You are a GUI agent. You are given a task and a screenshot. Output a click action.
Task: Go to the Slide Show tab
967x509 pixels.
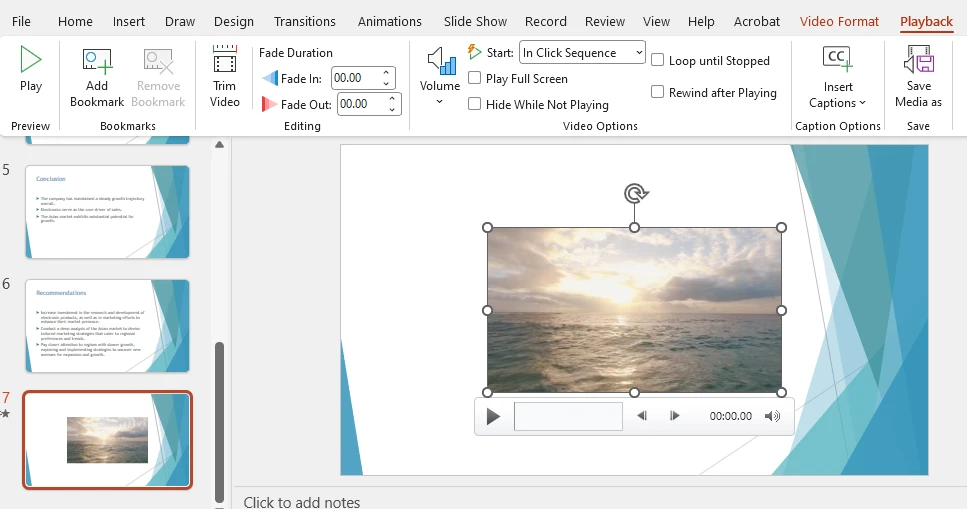(475, 22)
